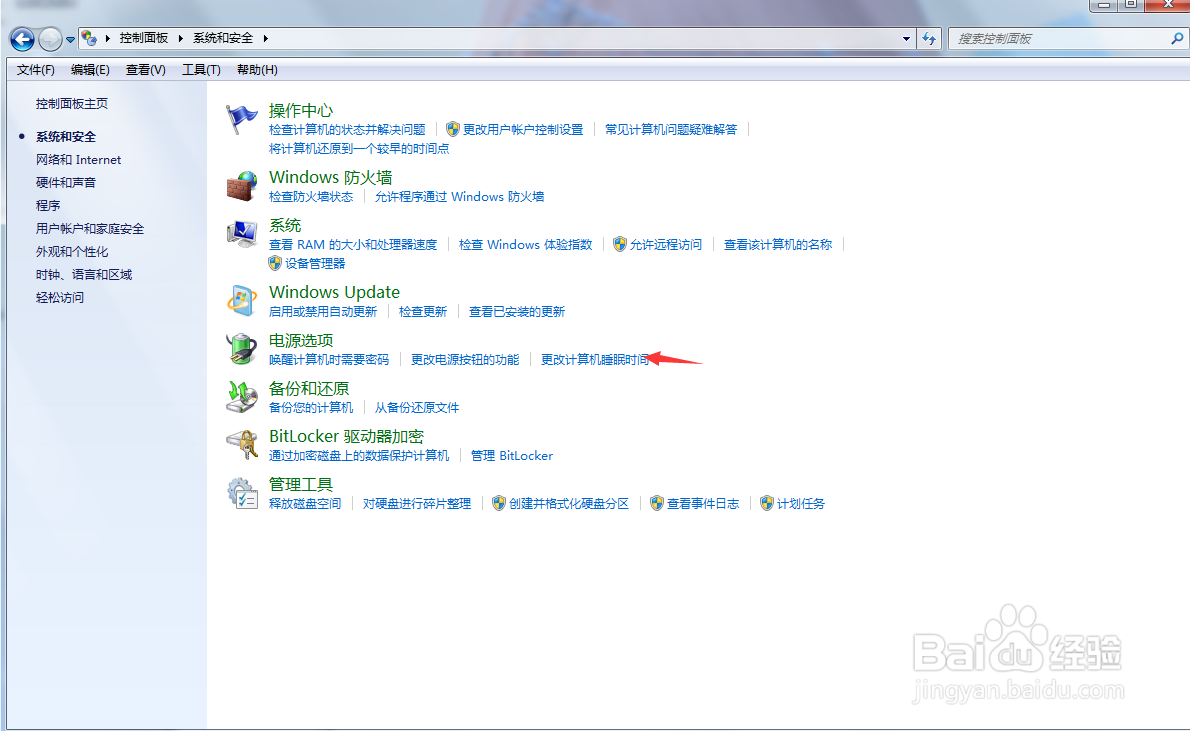Select 网络和 Internet in the sidebar
The width and height of the screenshot is (1190, 731).
click(78, 159)
